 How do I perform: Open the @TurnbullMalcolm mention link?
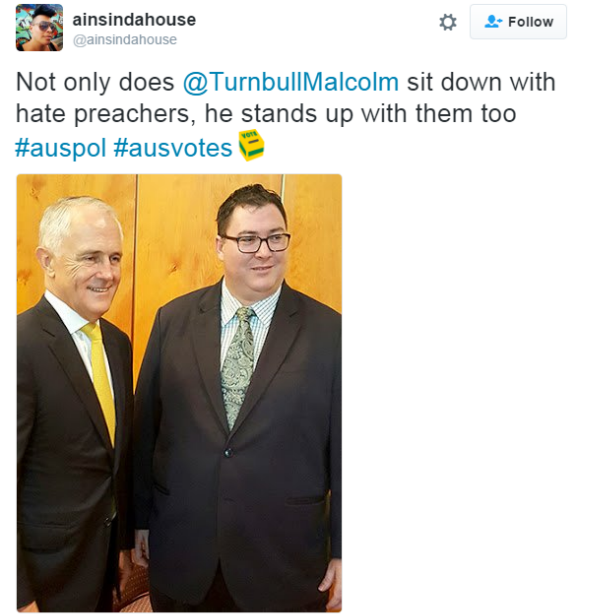coord(291,82)
